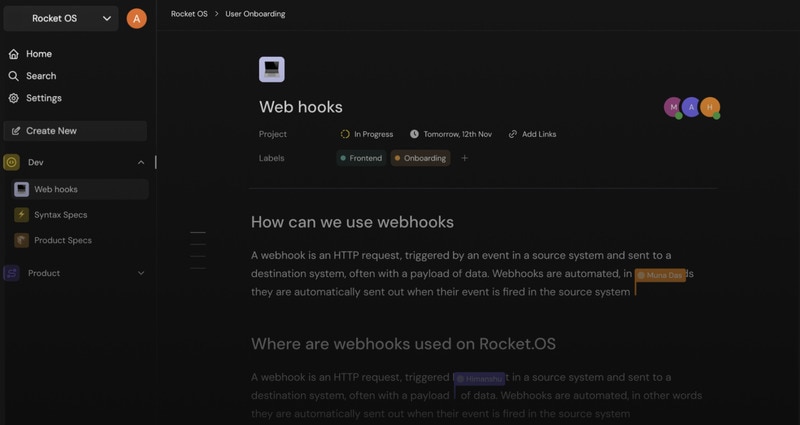800x425 pixels.
Task: Click the Dev workspace icon
Action: pos(12,162)
